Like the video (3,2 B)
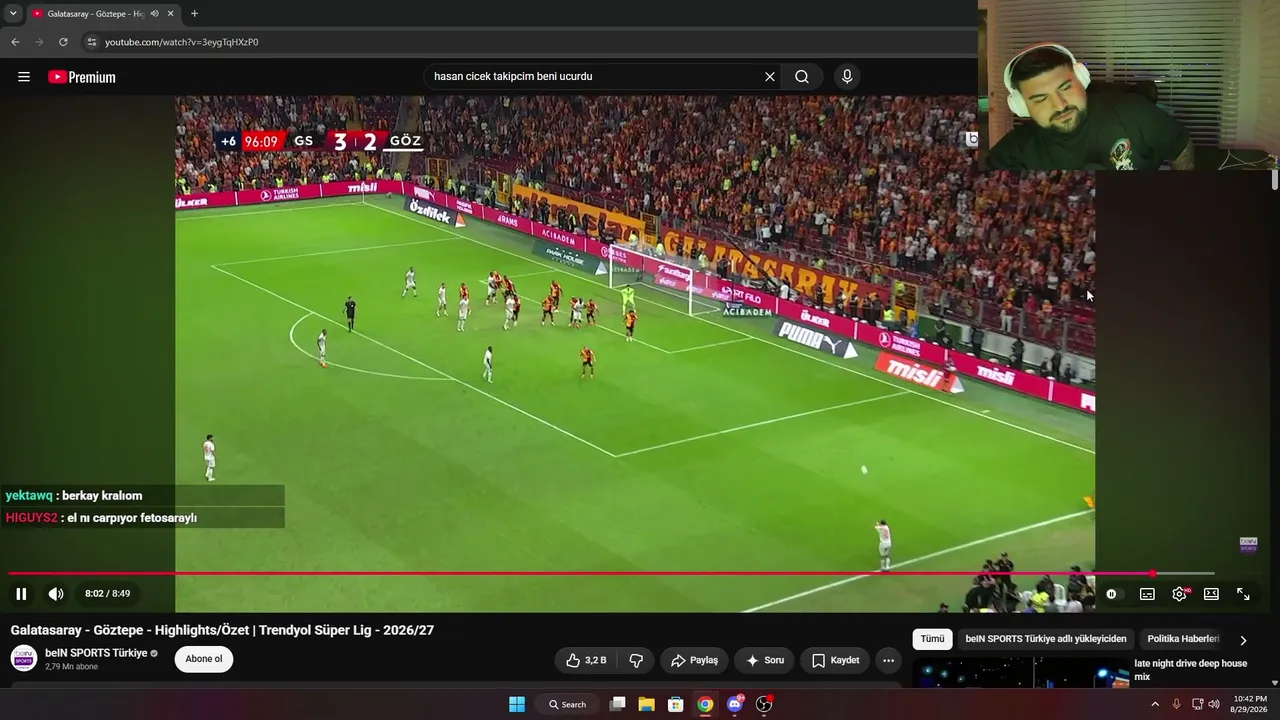This screenshot has height=720, width=1280. [x=586, y=660]
